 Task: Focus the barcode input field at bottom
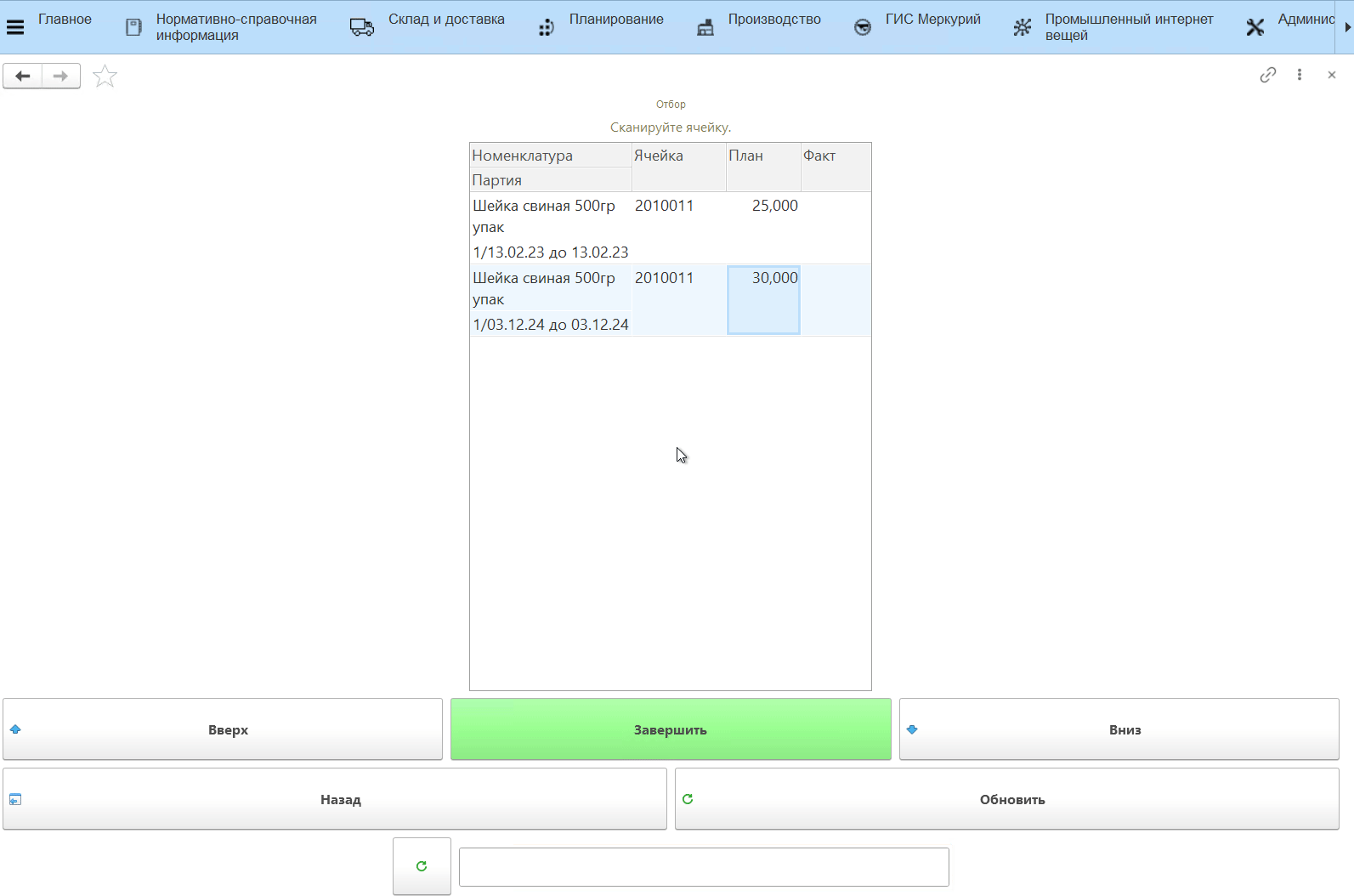click(x=704, y=867)
